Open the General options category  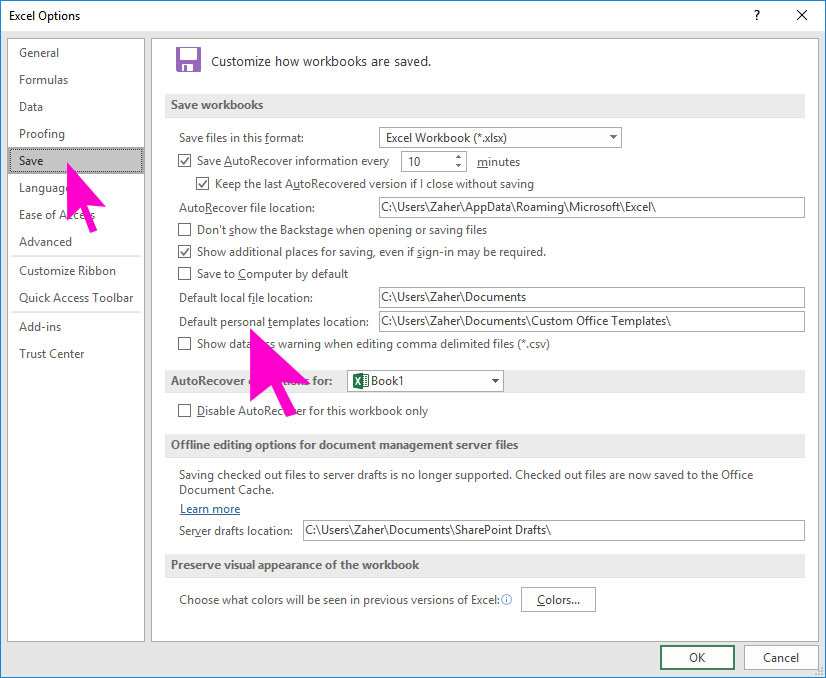(76, 53)
